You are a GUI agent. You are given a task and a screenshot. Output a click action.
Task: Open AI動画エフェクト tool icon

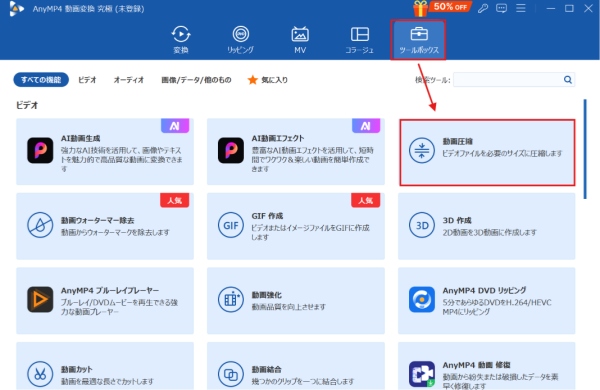(231, 150)
